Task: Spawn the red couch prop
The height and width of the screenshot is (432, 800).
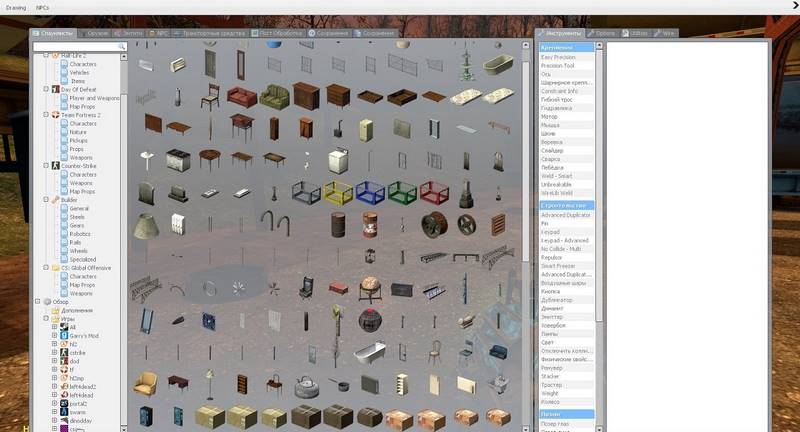Action: tap(241, 96)
